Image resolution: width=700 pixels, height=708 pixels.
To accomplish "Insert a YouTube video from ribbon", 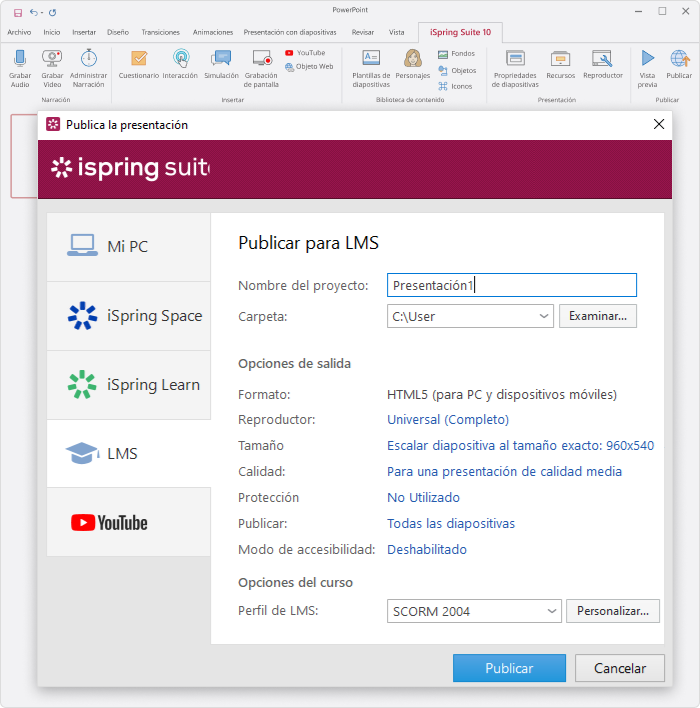I will tap(305, 53).
